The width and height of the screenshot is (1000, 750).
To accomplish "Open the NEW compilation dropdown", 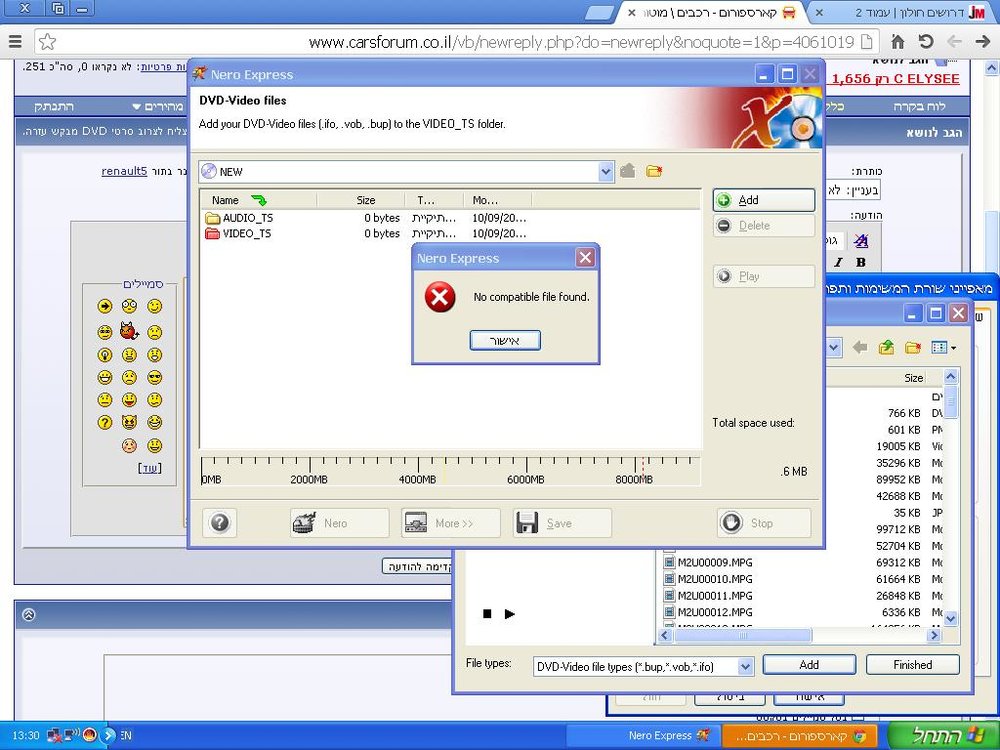I will pos(606,171).
